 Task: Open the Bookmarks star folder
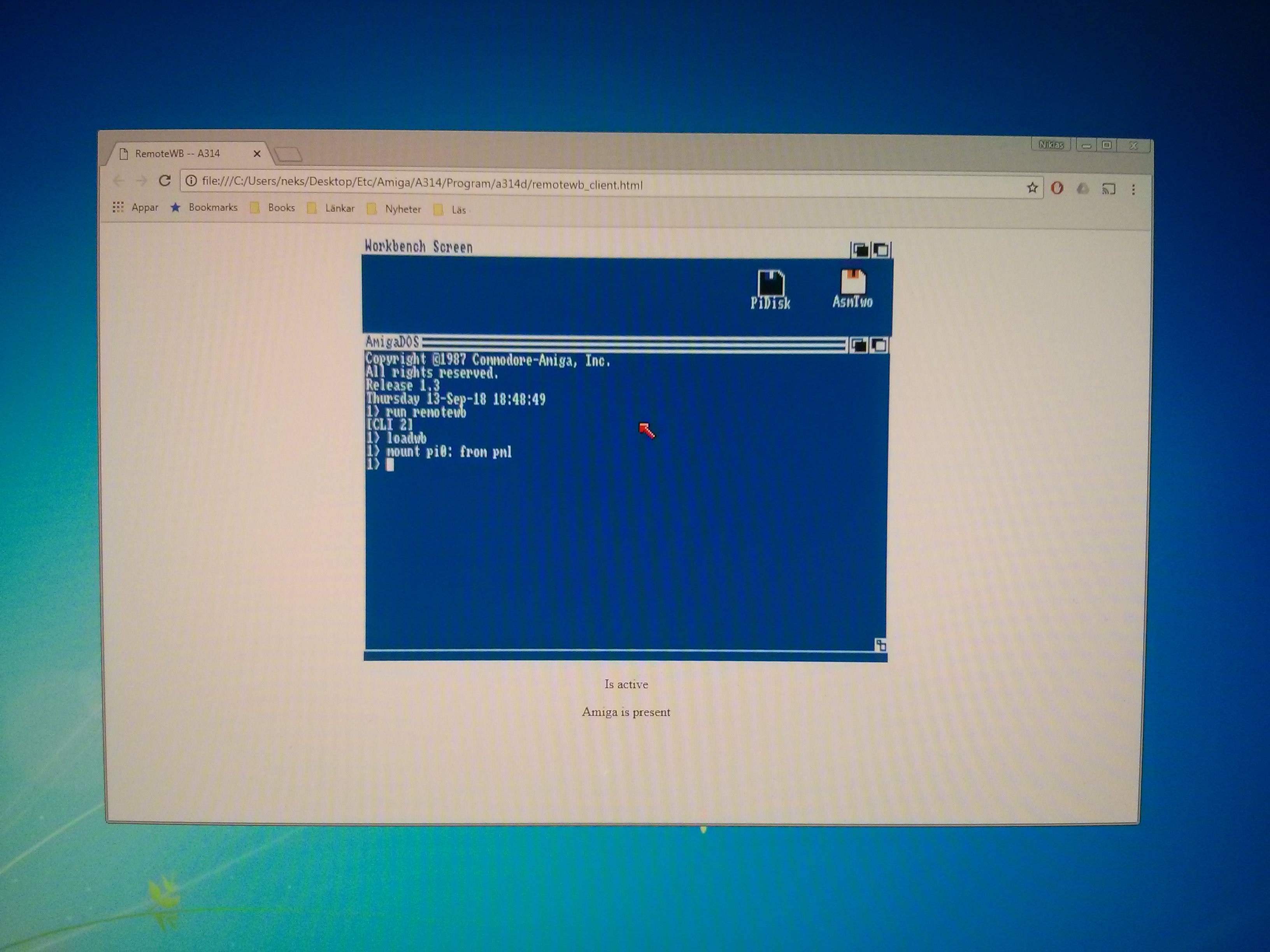[x=204, y=207]
